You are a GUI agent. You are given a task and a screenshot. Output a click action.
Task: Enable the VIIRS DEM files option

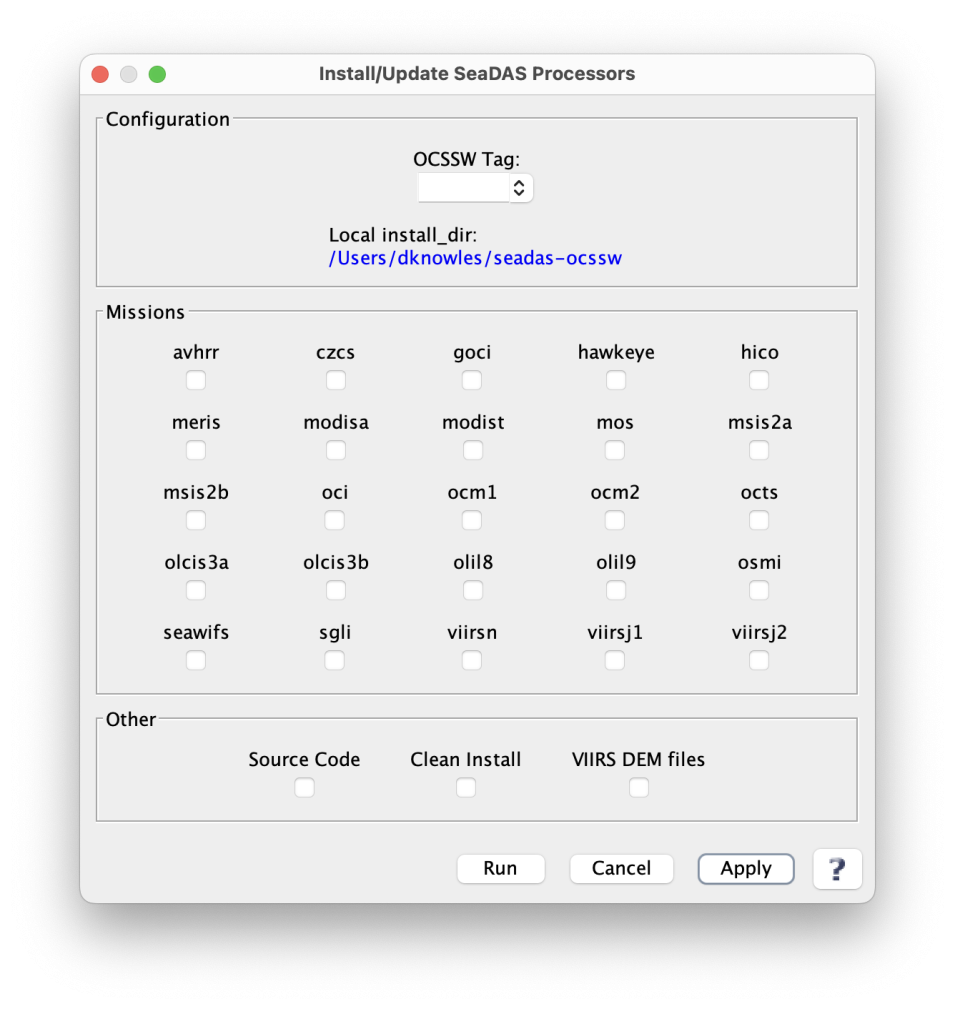click(x=638, y=787)
